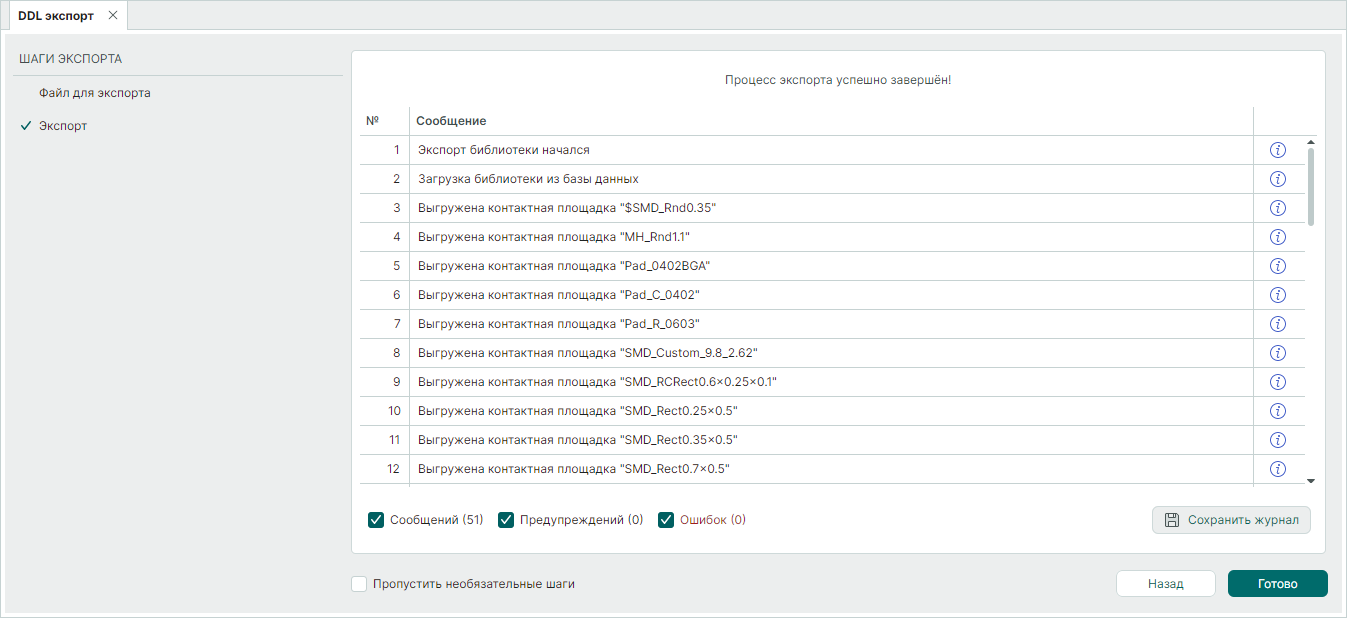
Task: Enable Пропустить необязательные шаги checkbox
Action: coord(360,584)
